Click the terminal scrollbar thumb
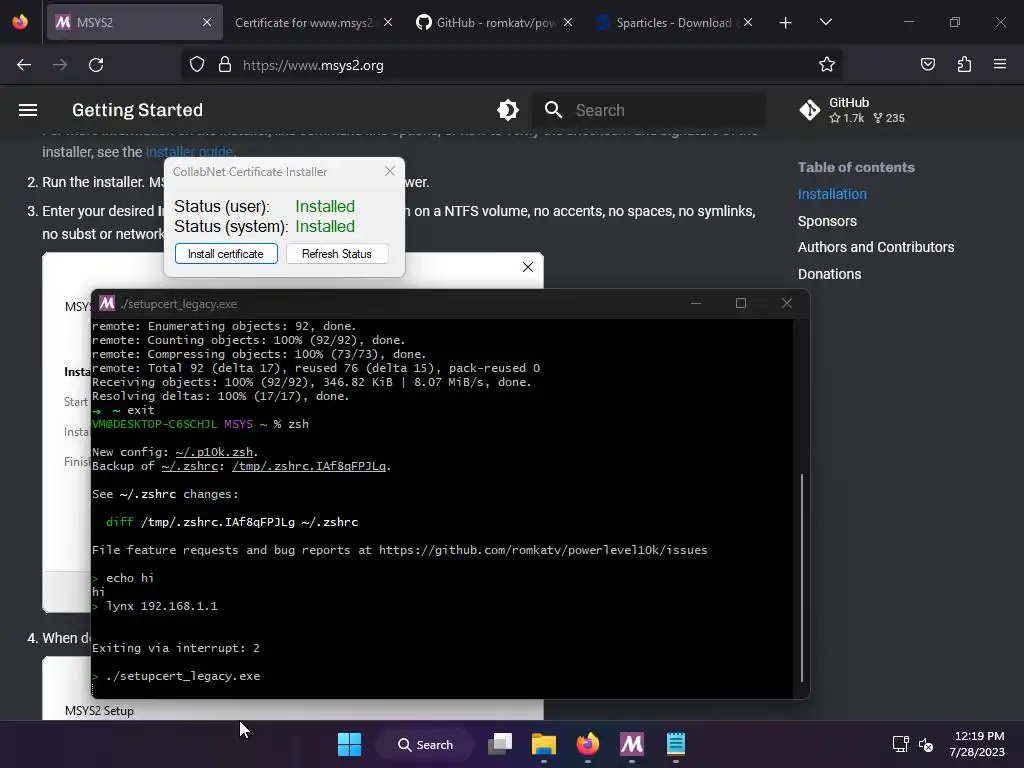This screenshot has height=768, width=1024. click(x=801, y=578)
